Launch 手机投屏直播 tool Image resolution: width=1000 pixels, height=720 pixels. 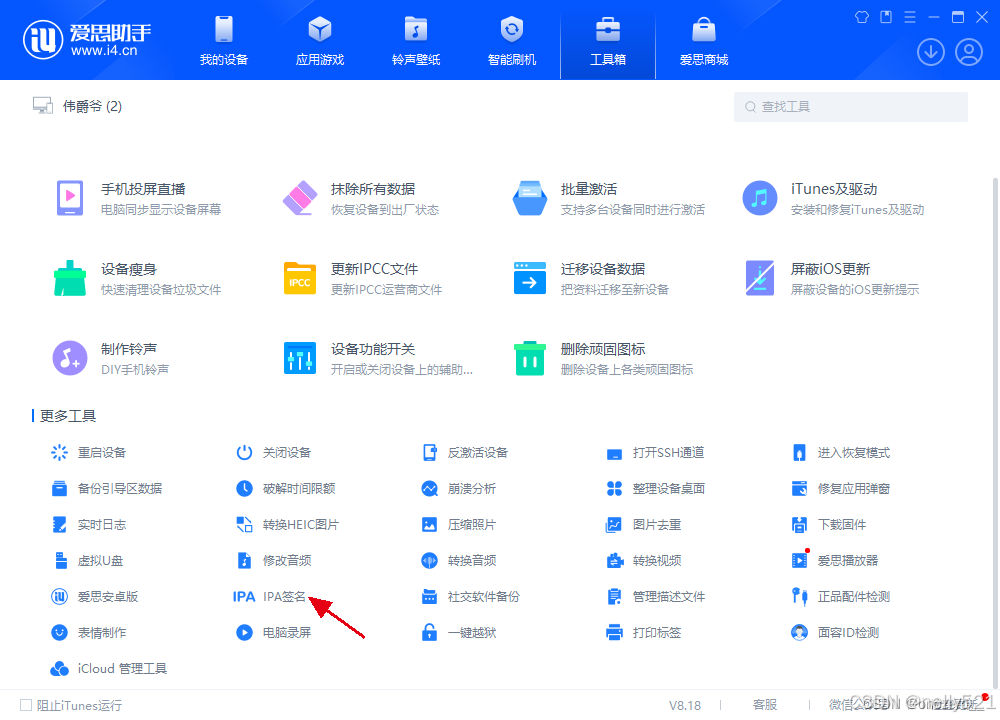coord(138,198)
